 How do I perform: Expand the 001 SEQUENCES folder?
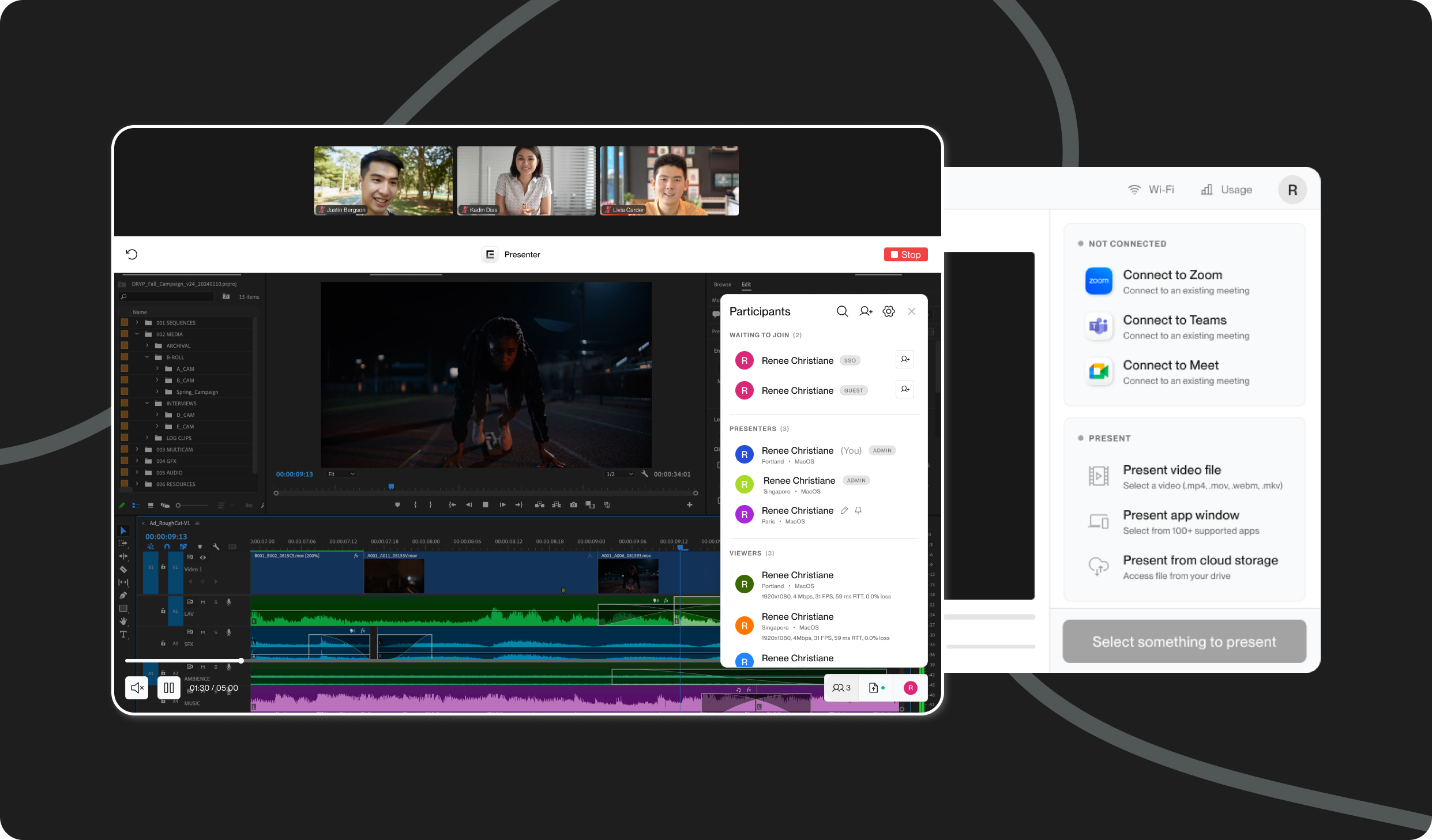click(137, 322)
